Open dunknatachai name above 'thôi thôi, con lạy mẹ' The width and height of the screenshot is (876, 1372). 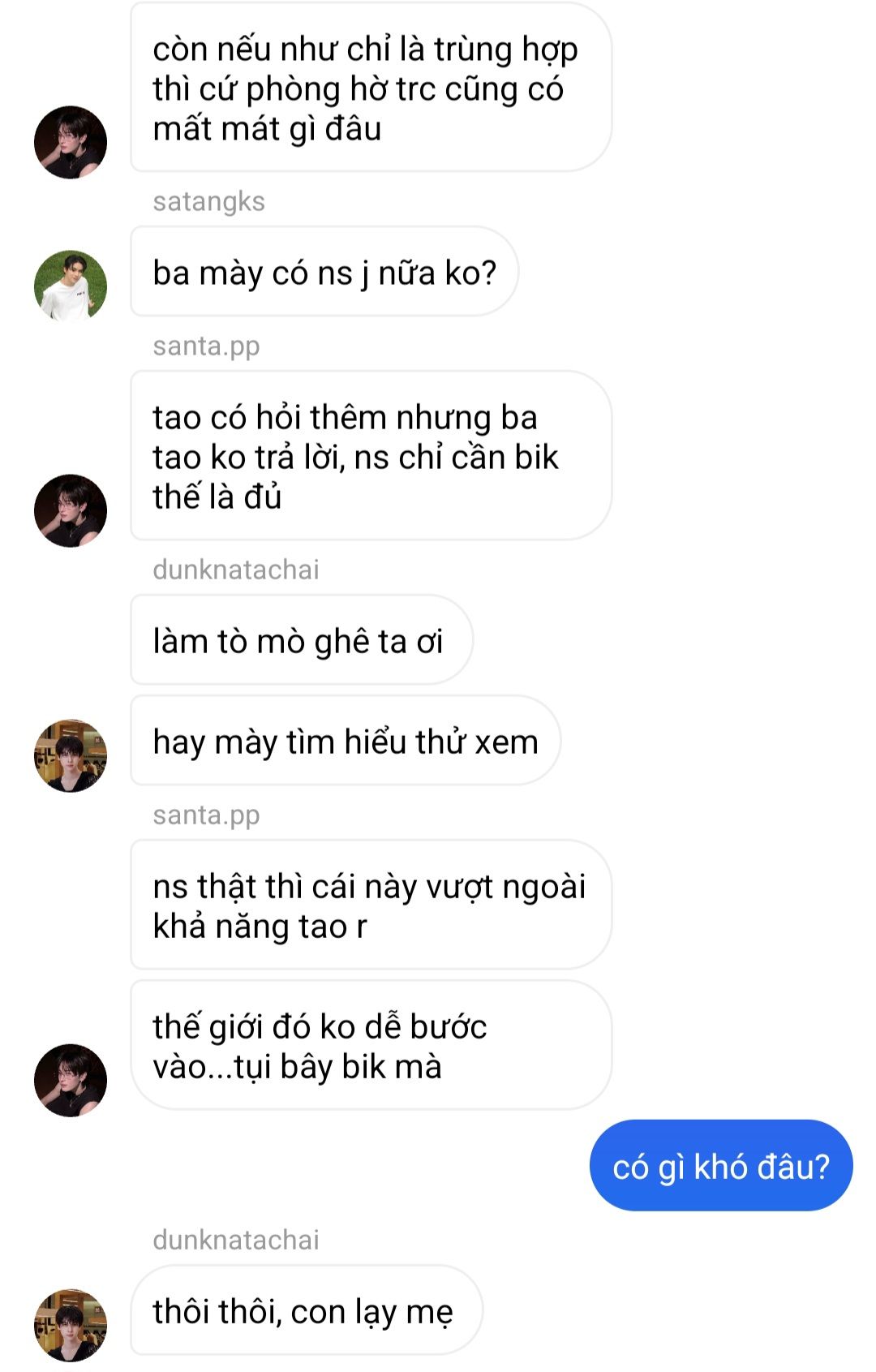[x=236, y=1240]
